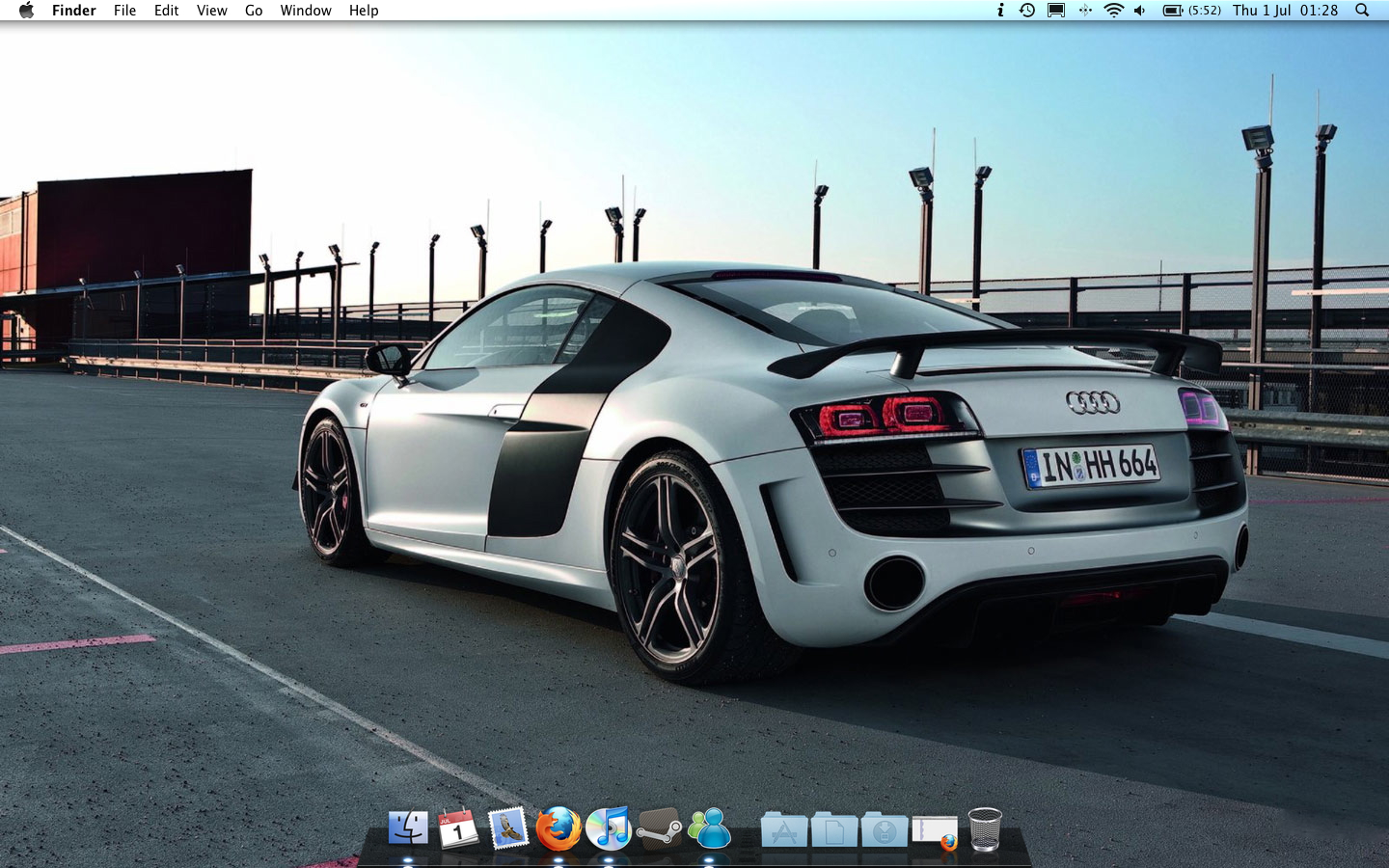Click the info 'i' menu bar icon
This screenshot has height=868, width=1389.
1000,11
